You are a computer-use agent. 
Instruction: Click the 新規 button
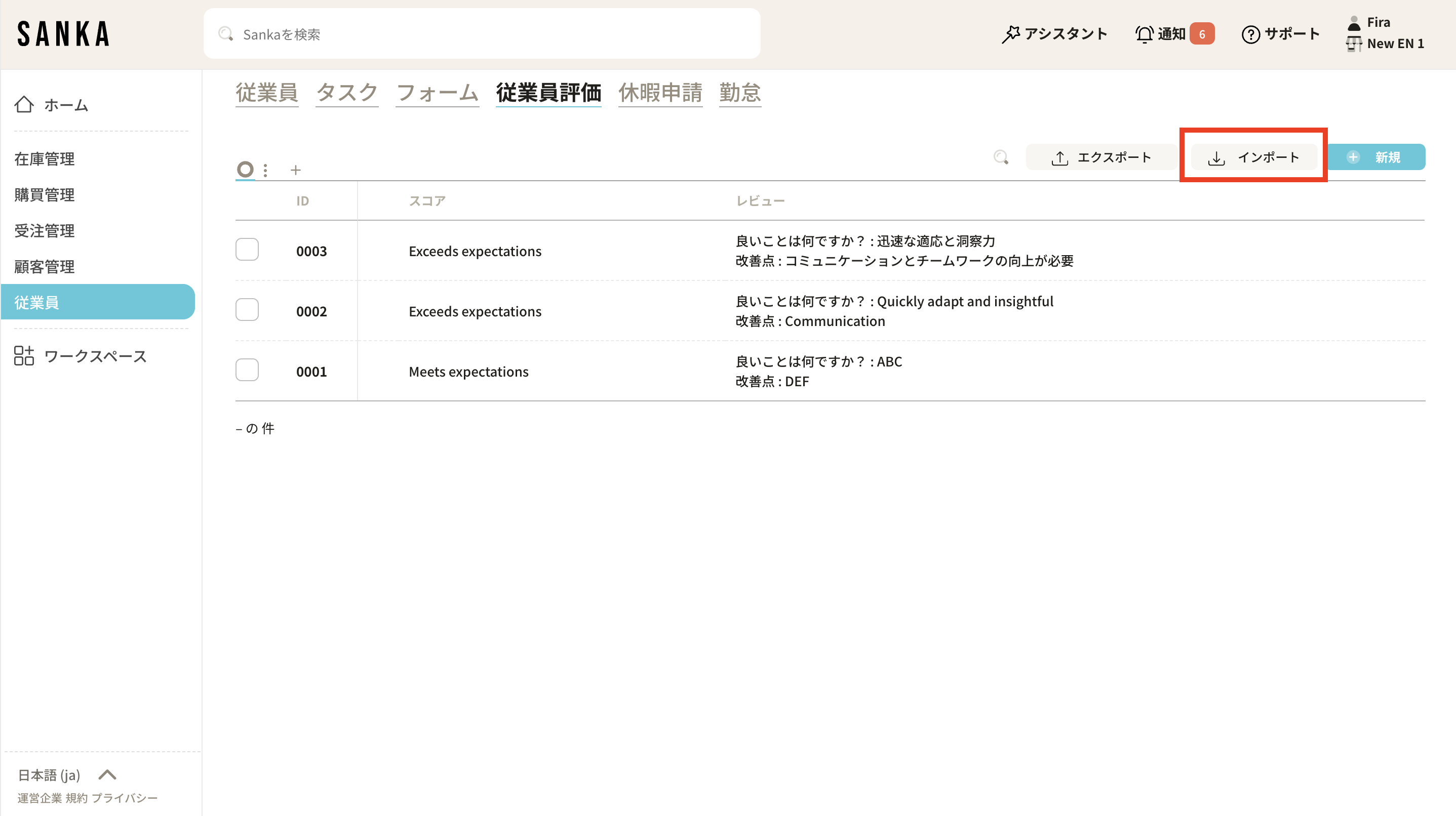(1376, 157)
